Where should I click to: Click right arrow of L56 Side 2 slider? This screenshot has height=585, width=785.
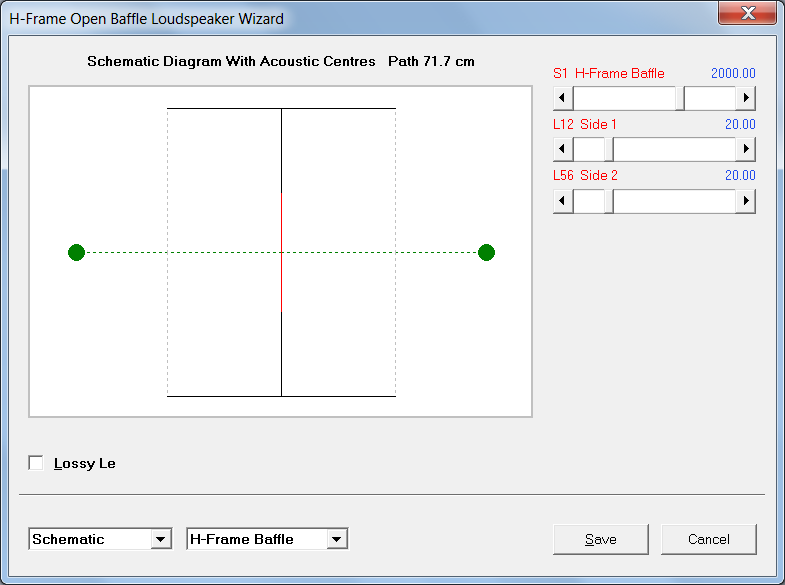coord(745,201)
